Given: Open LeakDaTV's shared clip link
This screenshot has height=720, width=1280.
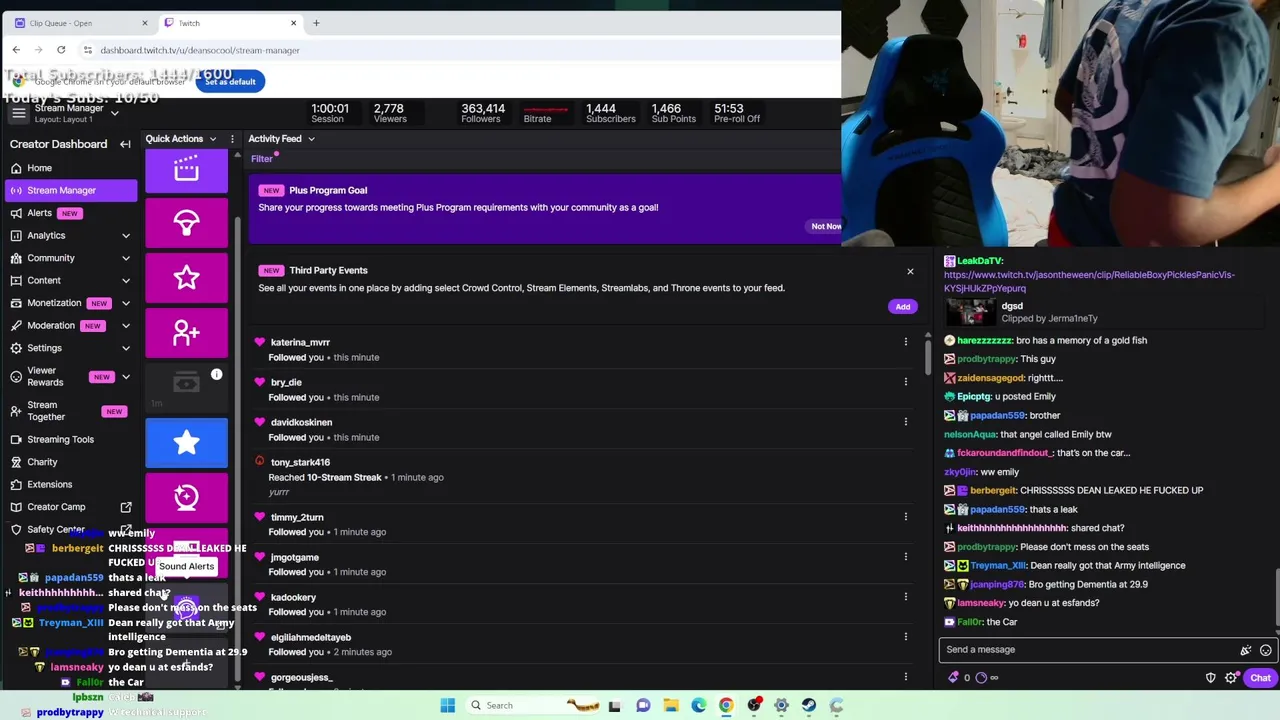Looking at the screenshot, I should pyautogui.click(x=1089, y=281).
